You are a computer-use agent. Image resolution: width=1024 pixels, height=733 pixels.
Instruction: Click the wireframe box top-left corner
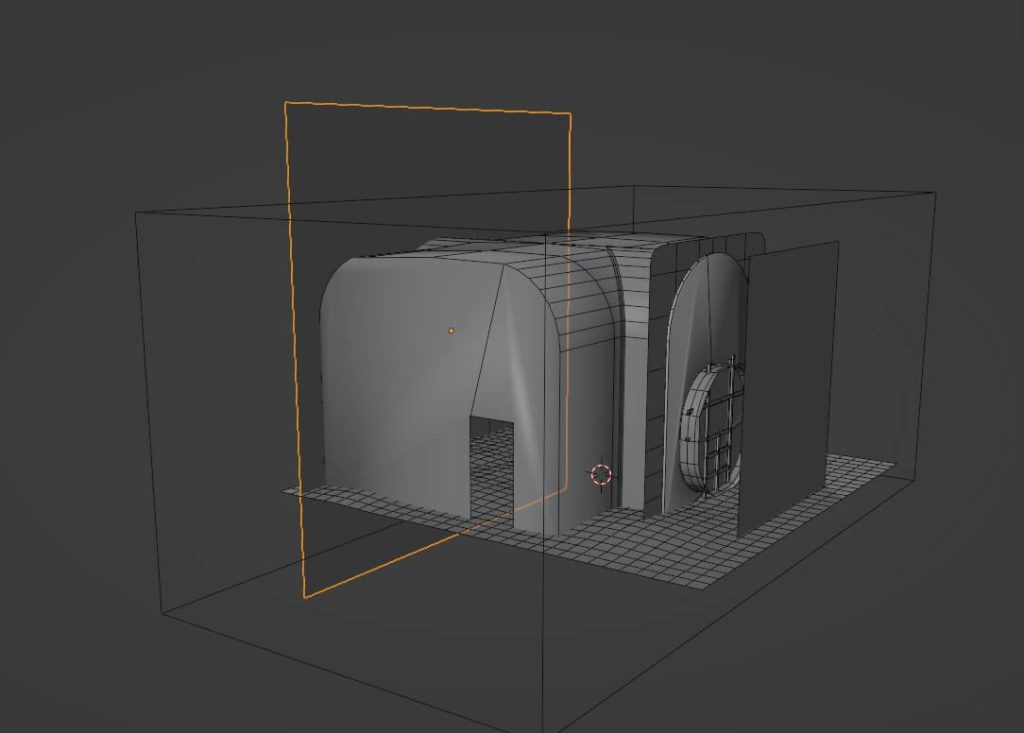click(x=136, y=212)
